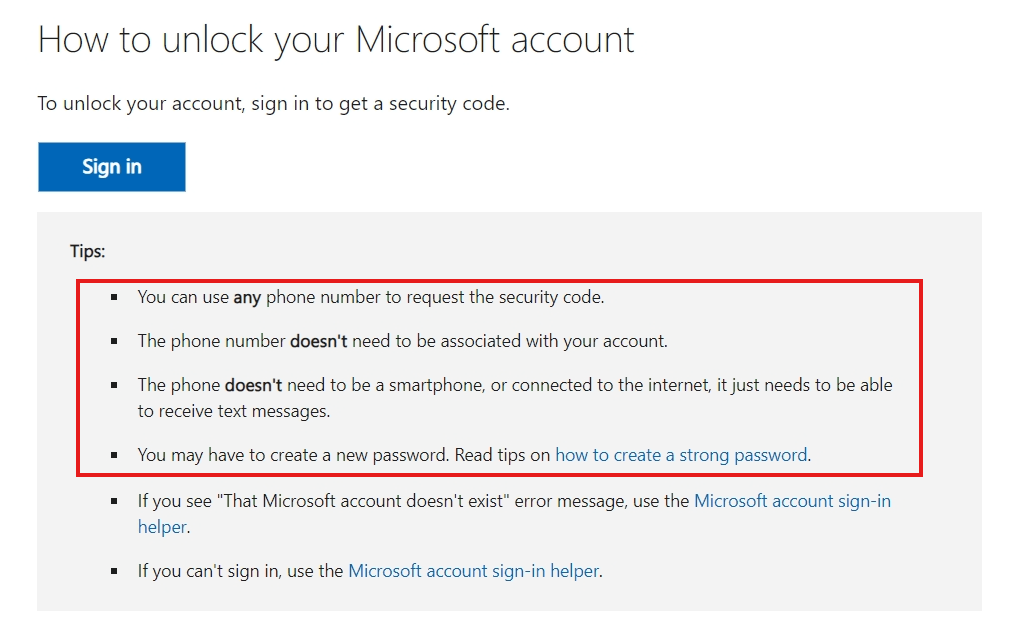
Task: Open sign-in helper link in "doesn't exist" tip
Action: 791,501
